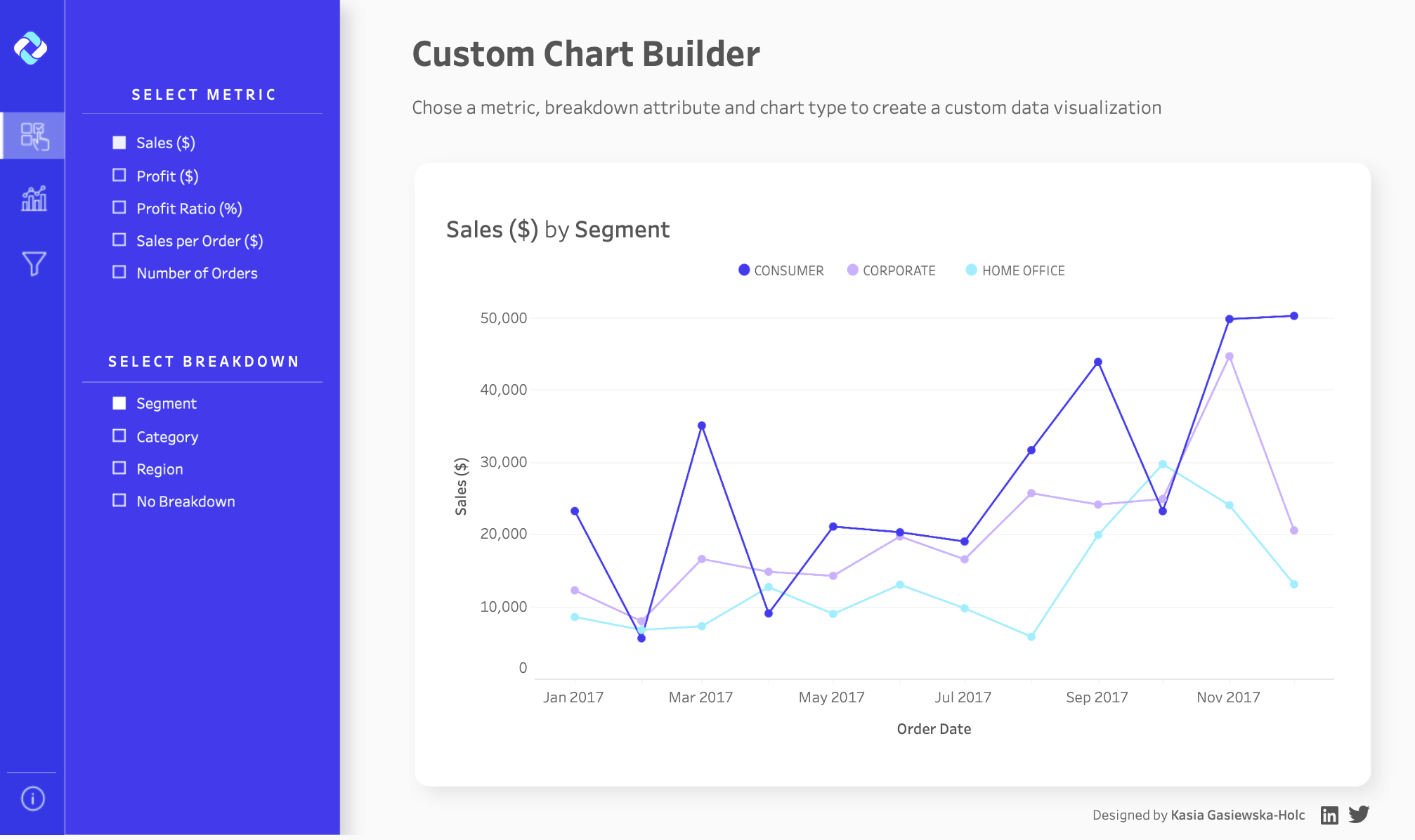Click the Kasia Gasiewska-Holc designer link
1415x840 pixels.
pyautogui.click(x=1237, y=815)
